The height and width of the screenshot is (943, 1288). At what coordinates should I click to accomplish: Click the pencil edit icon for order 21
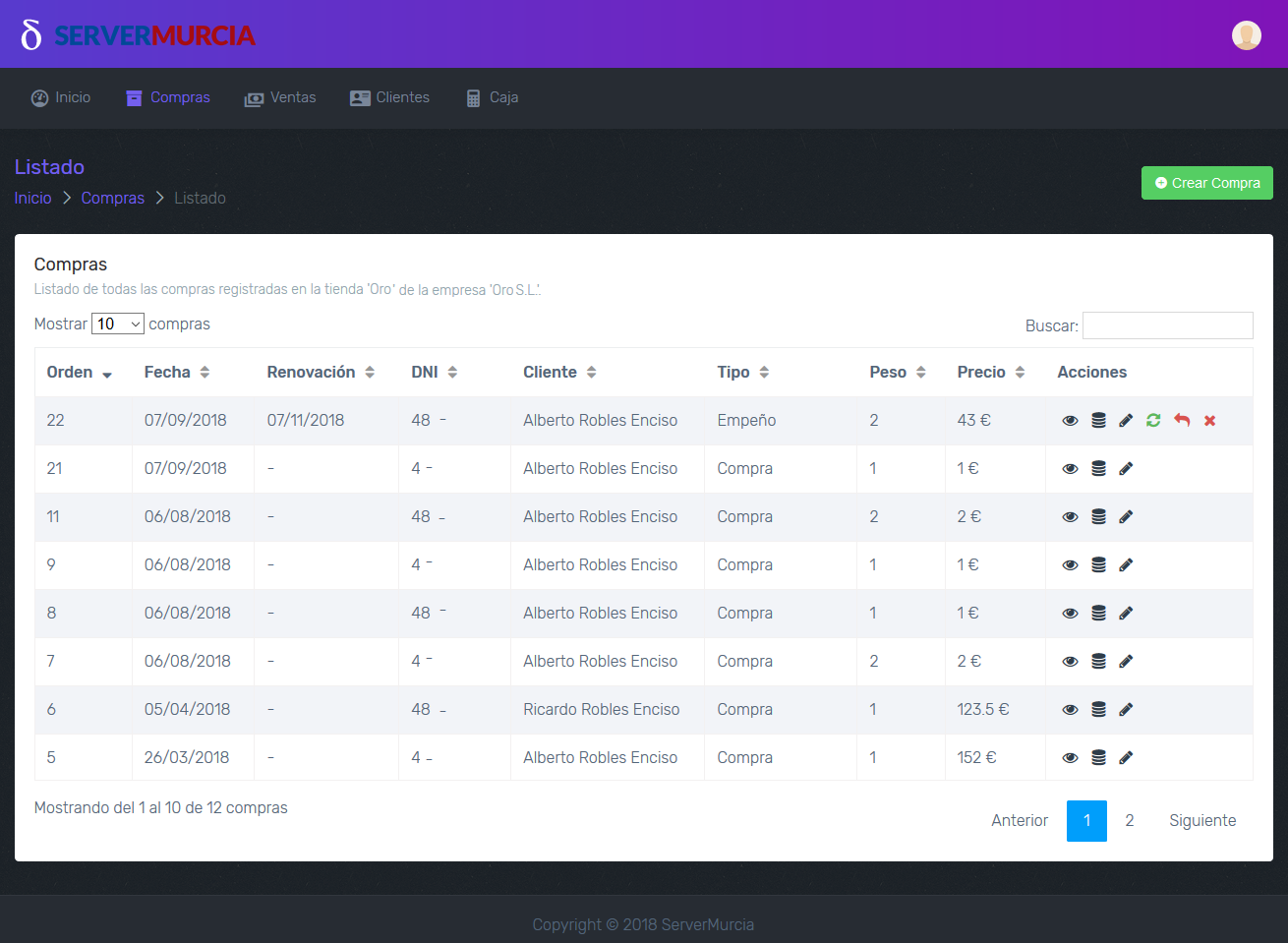click(x=1126, y=469)
